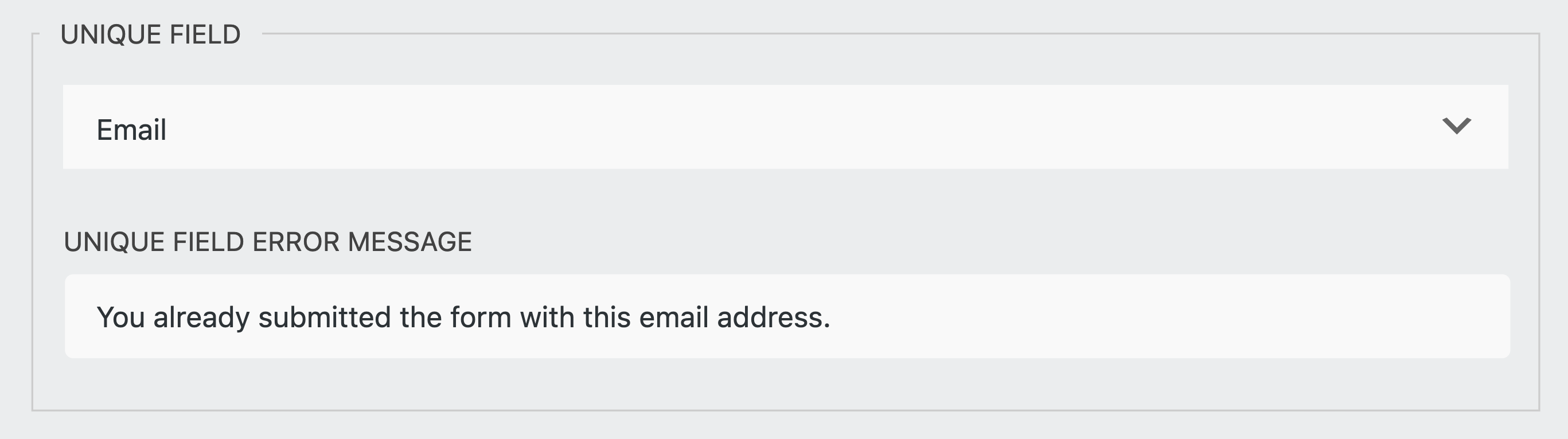Viewport: 1568px width, 439px height.
Task: Click the Unique Field fieldset header
Action: (151, 33)
